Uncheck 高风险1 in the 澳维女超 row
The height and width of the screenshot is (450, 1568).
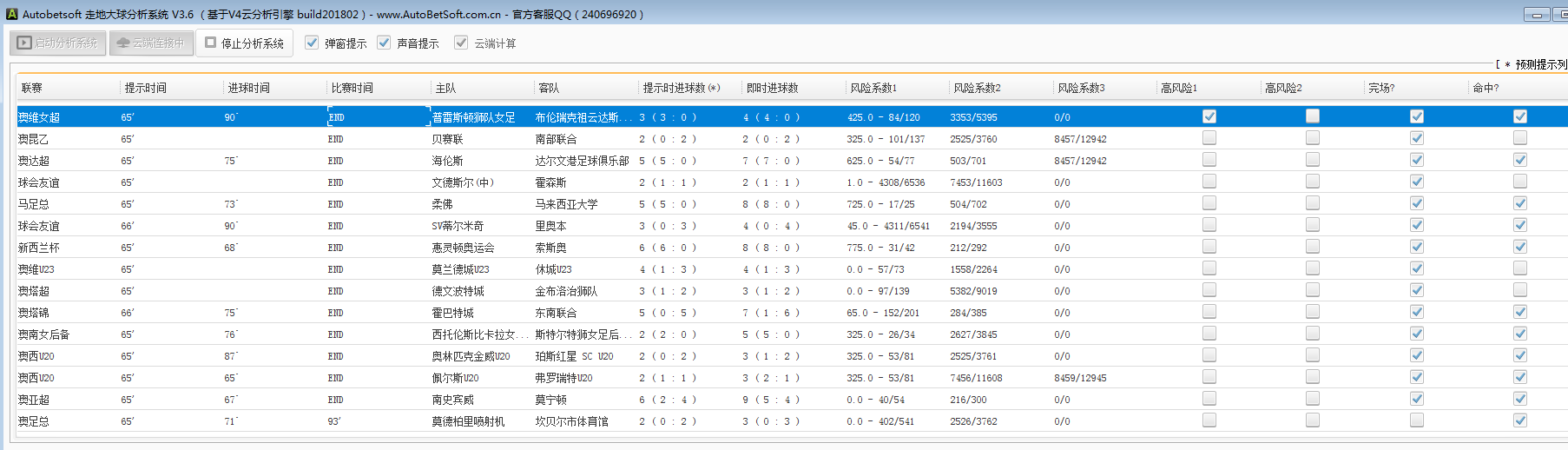1209,116
